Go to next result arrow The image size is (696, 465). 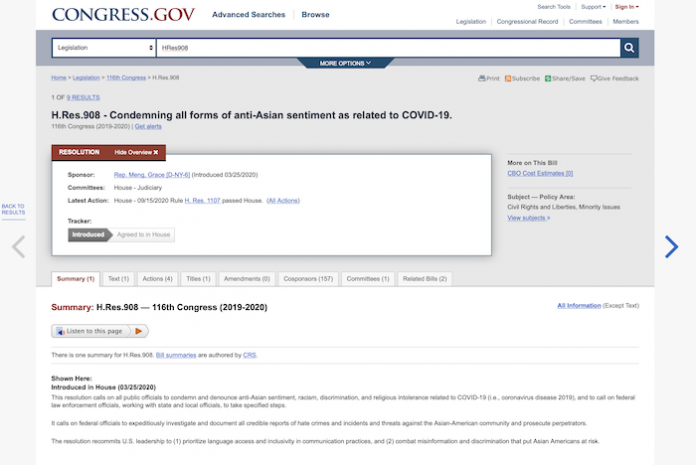coord(671,247)
